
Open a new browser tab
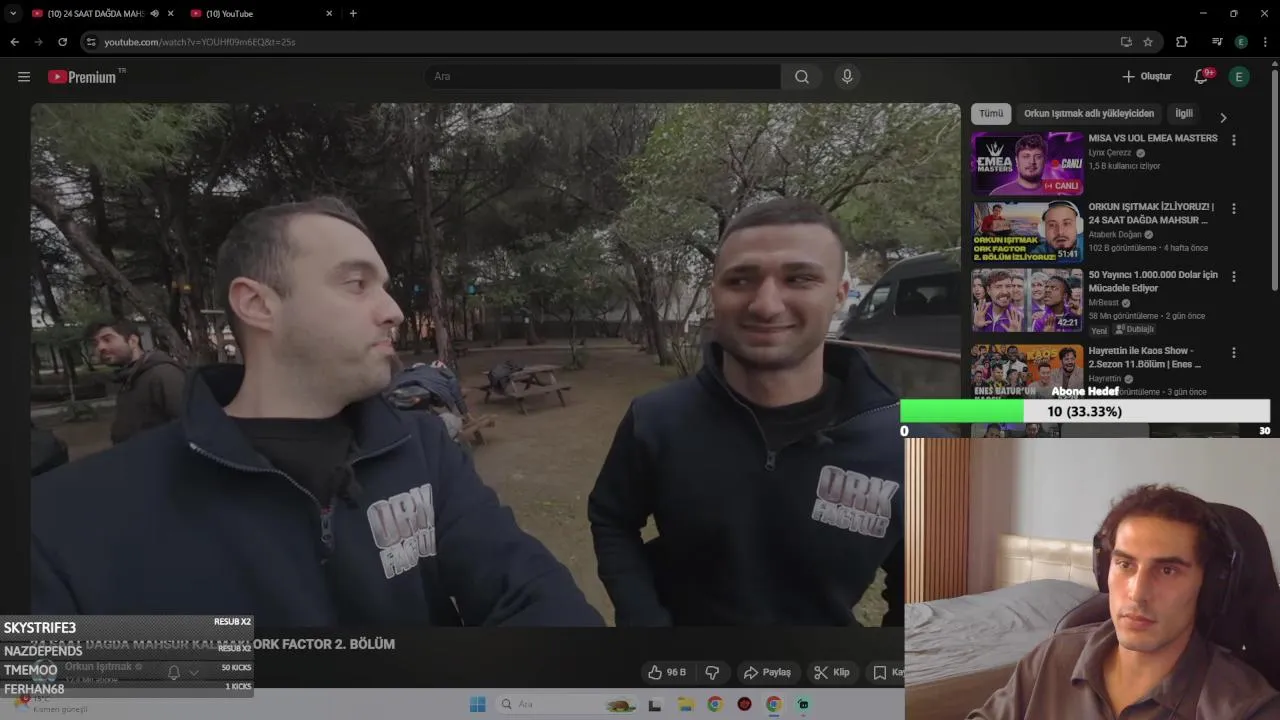[x=353, y=13]
